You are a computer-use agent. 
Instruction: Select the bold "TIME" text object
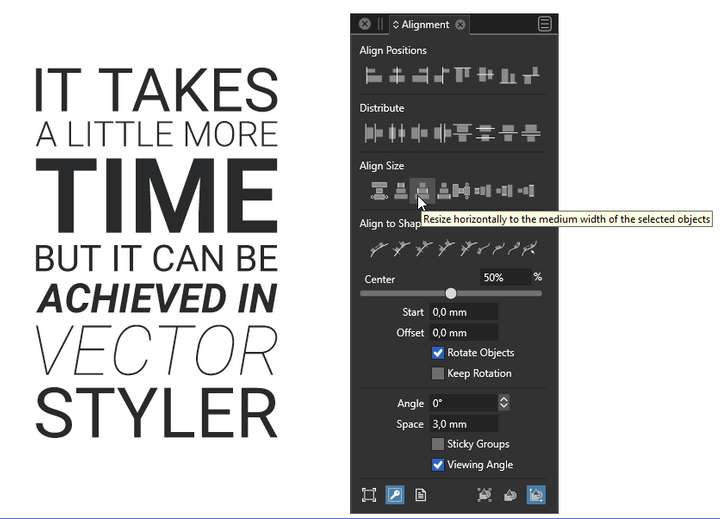pos(157,196)
